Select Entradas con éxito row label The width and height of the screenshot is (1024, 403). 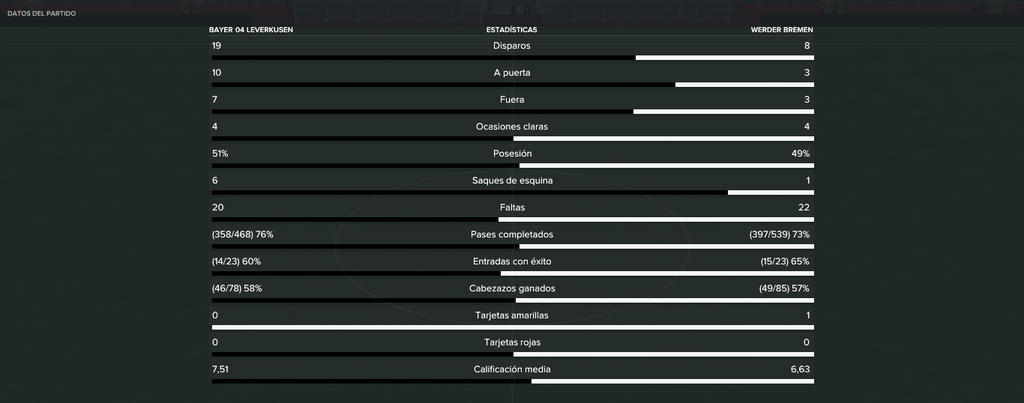512,261
